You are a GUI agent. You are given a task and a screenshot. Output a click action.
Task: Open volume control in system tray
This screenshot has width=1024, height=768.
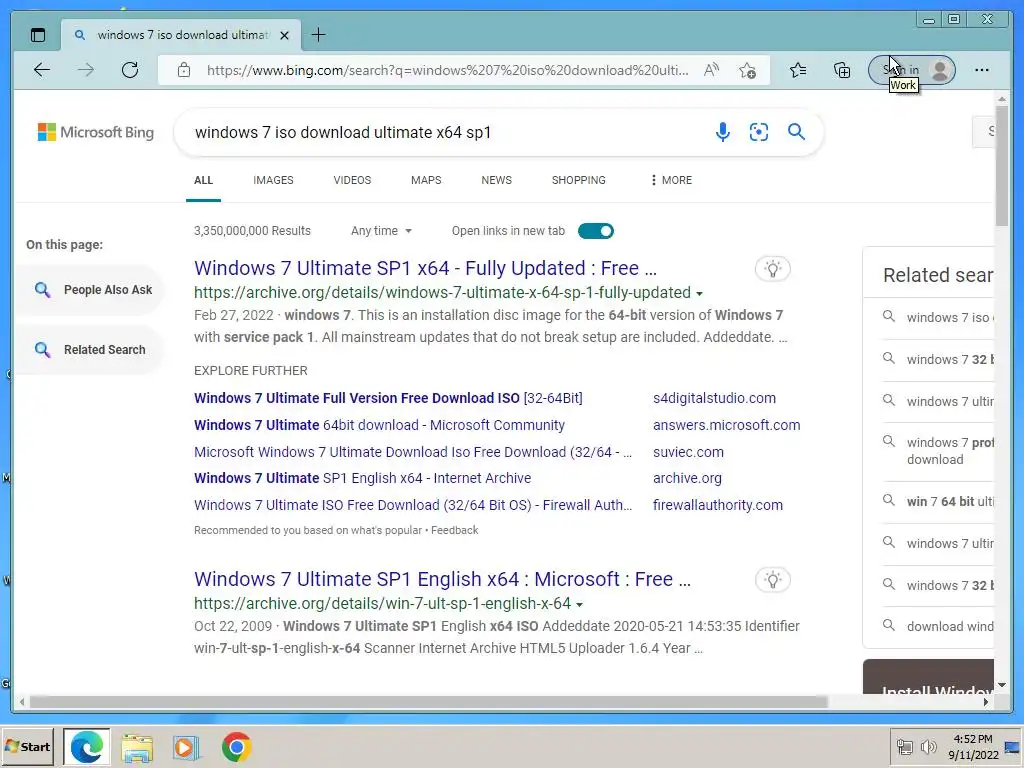point(928,746)
